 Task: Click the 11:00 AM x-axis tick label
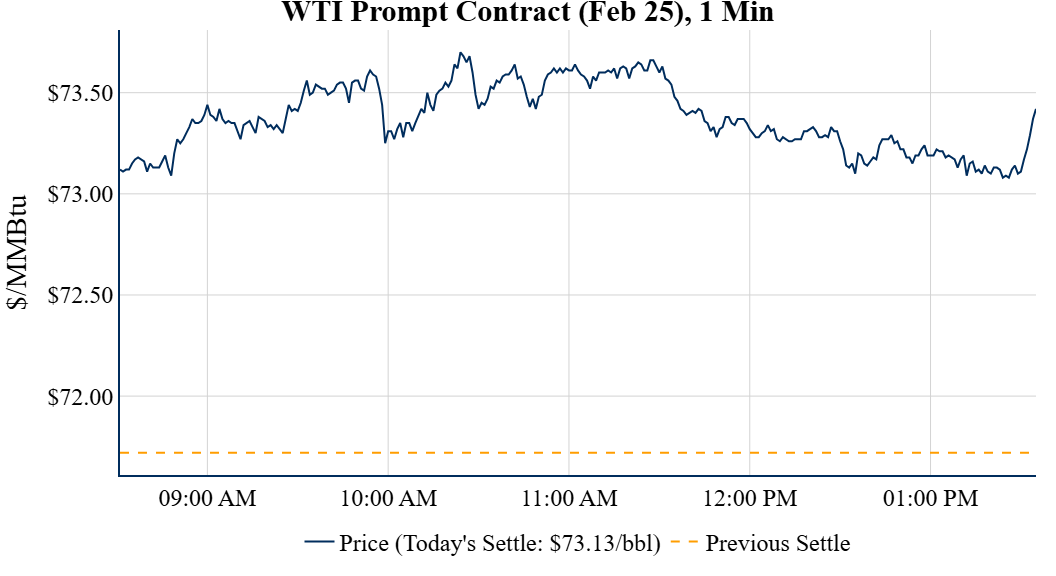click(569, 499)
